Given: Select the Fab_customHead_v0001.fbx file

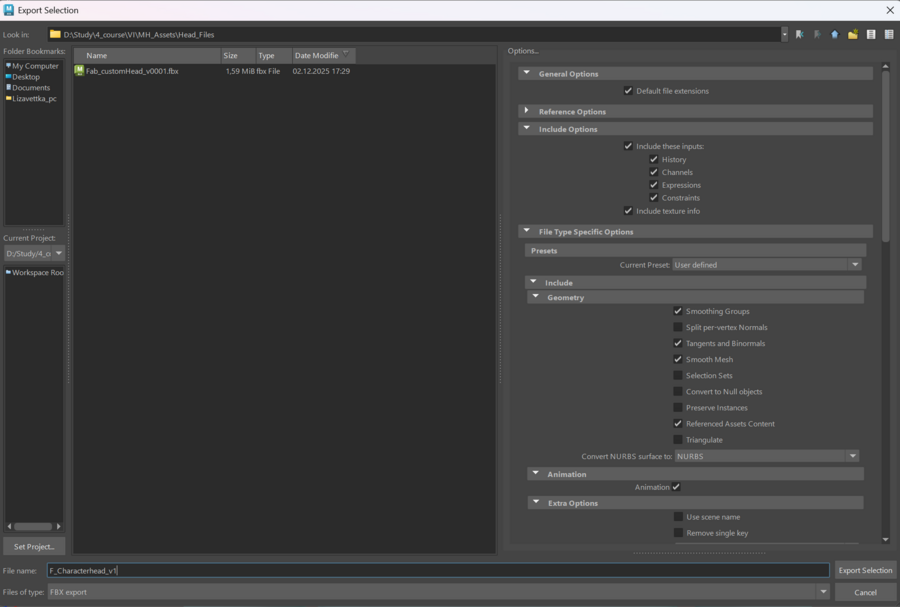Looking at the screenshot, I should 132,71.
